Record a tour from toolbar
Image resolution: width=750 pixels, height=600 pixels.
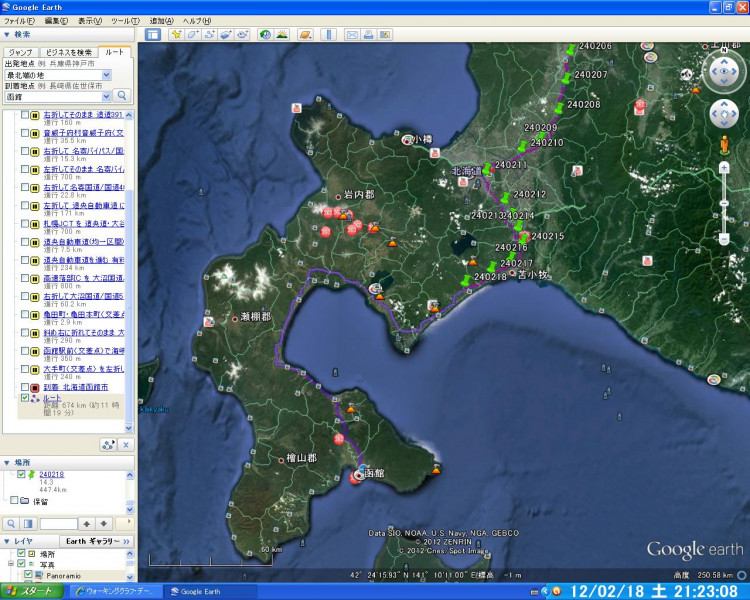(243, 34)
